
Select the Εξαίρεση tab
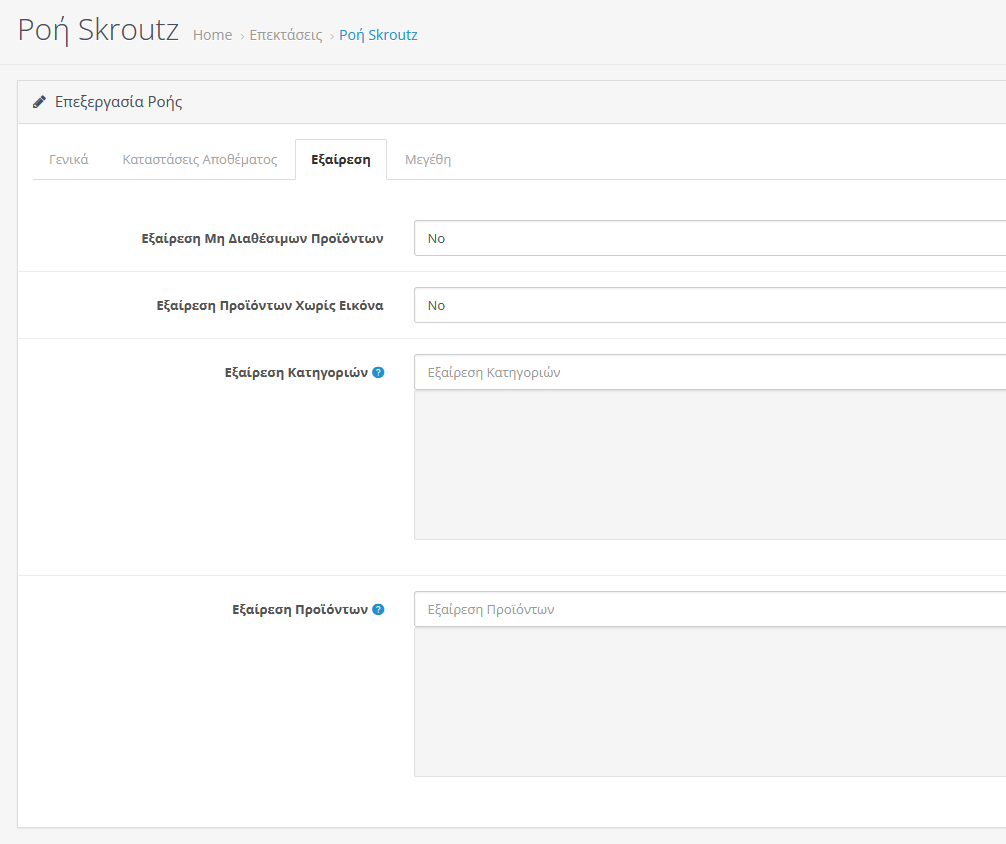coord(341,159)
